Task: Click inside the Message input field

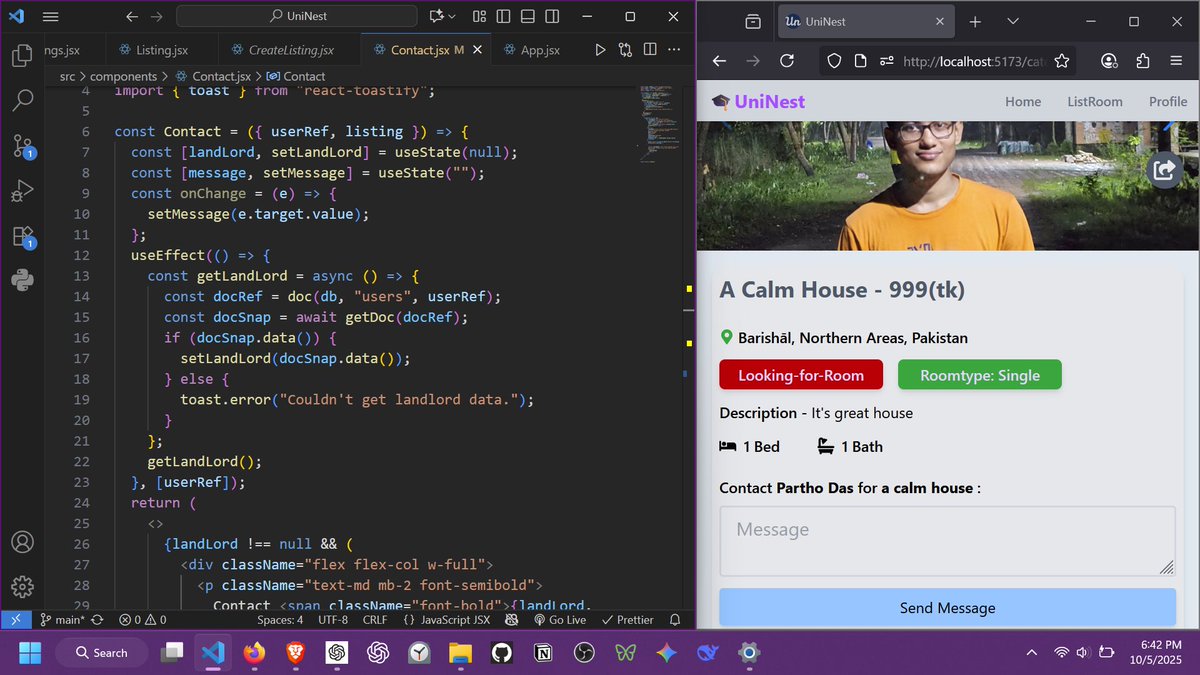Action: [946, 540]
